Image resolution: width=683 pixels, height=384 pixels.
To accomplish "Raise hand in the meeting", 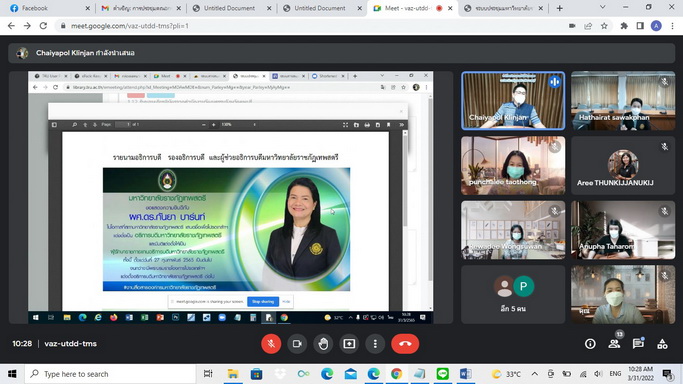I will (x=323, y=344).
